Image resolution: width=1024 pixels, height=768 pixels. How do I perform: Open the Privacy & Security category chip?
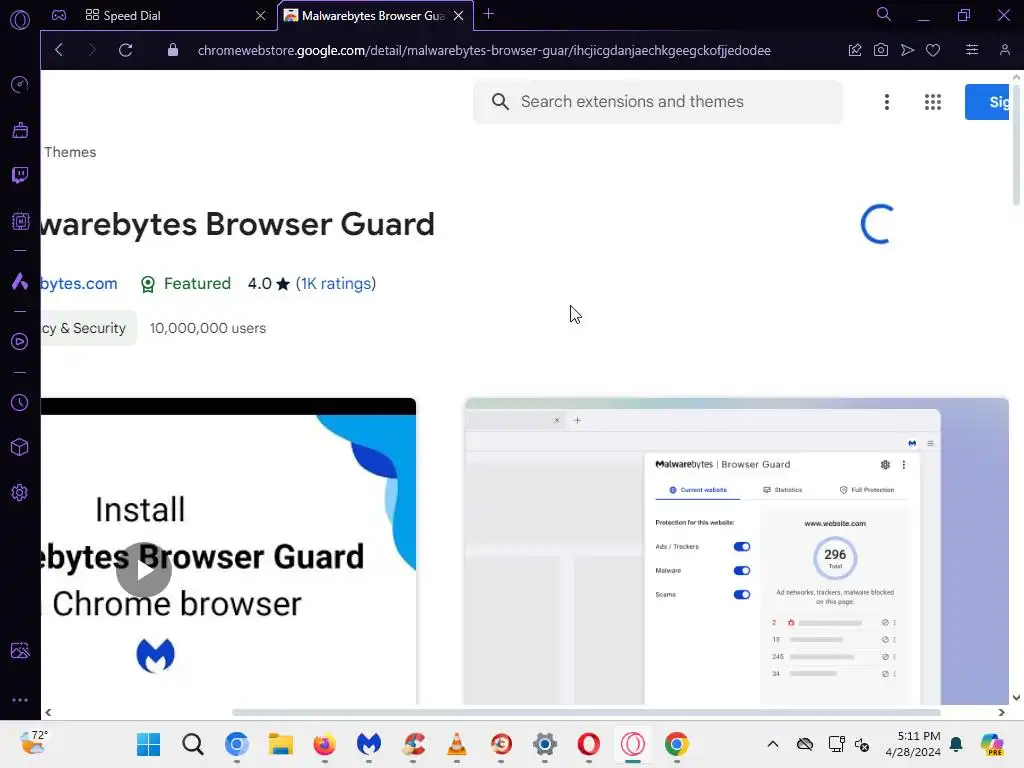[x=88, y=328]
